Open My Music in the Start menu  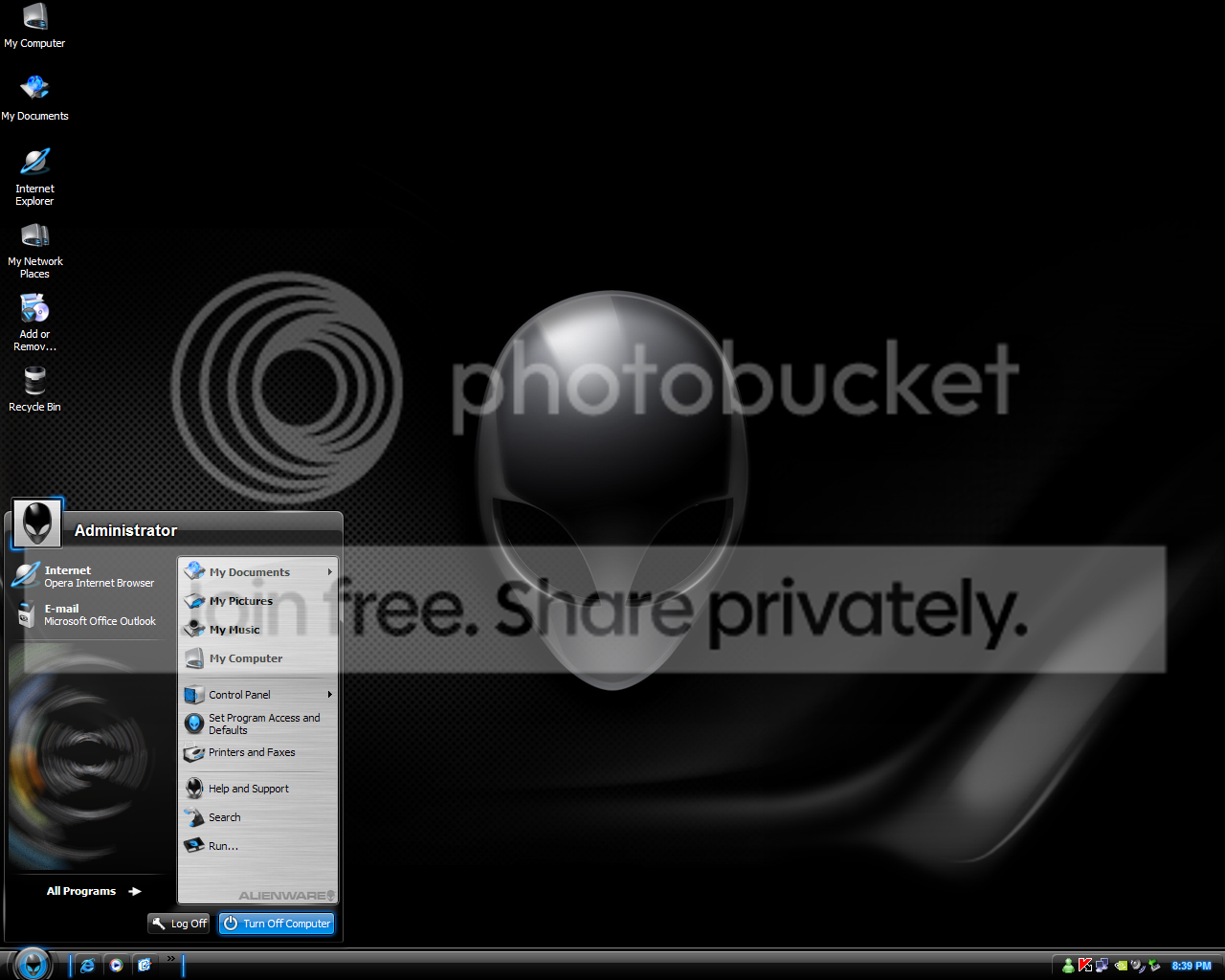(258, 630)
